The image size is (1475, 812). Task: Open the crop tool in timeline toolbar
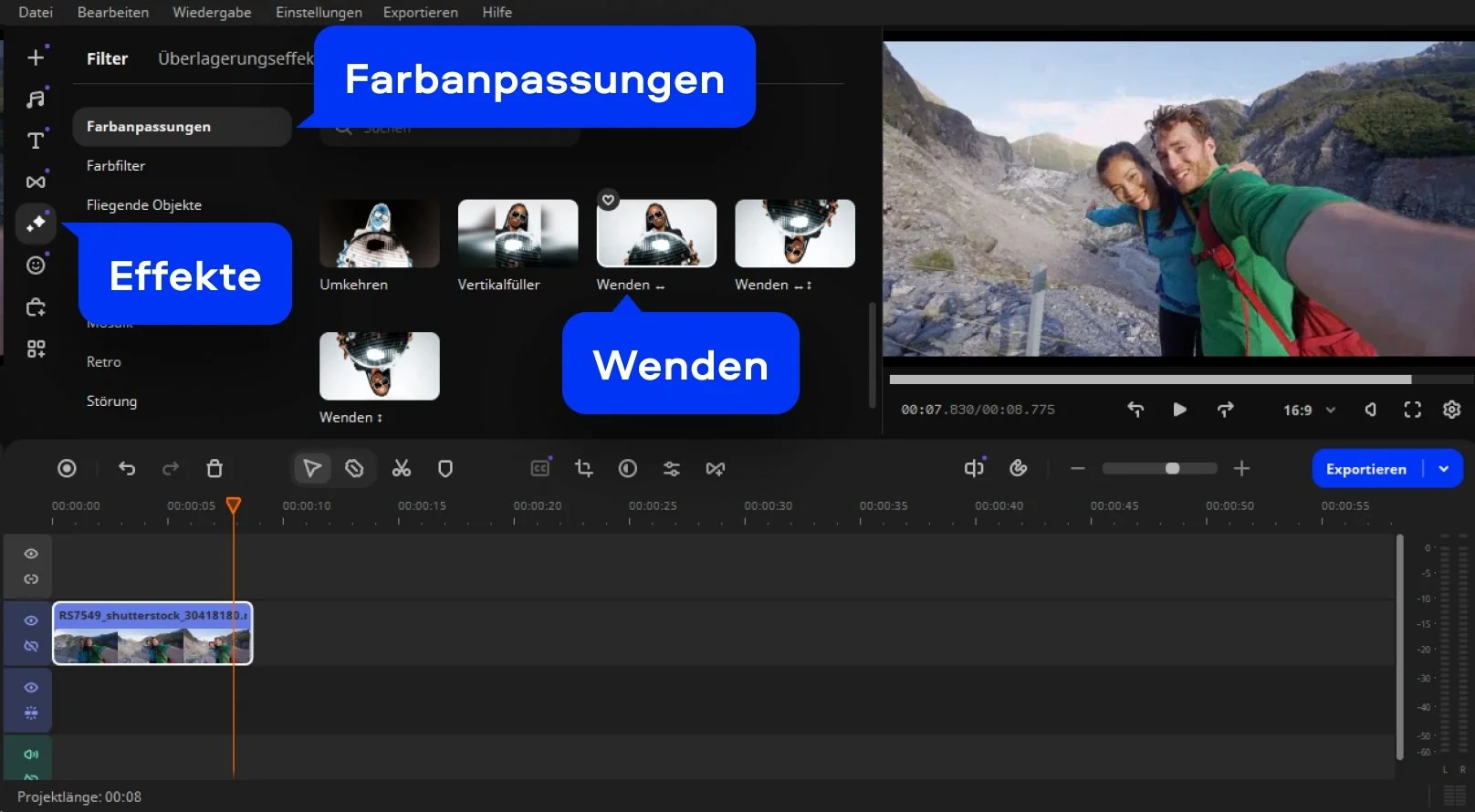(584, 469)
